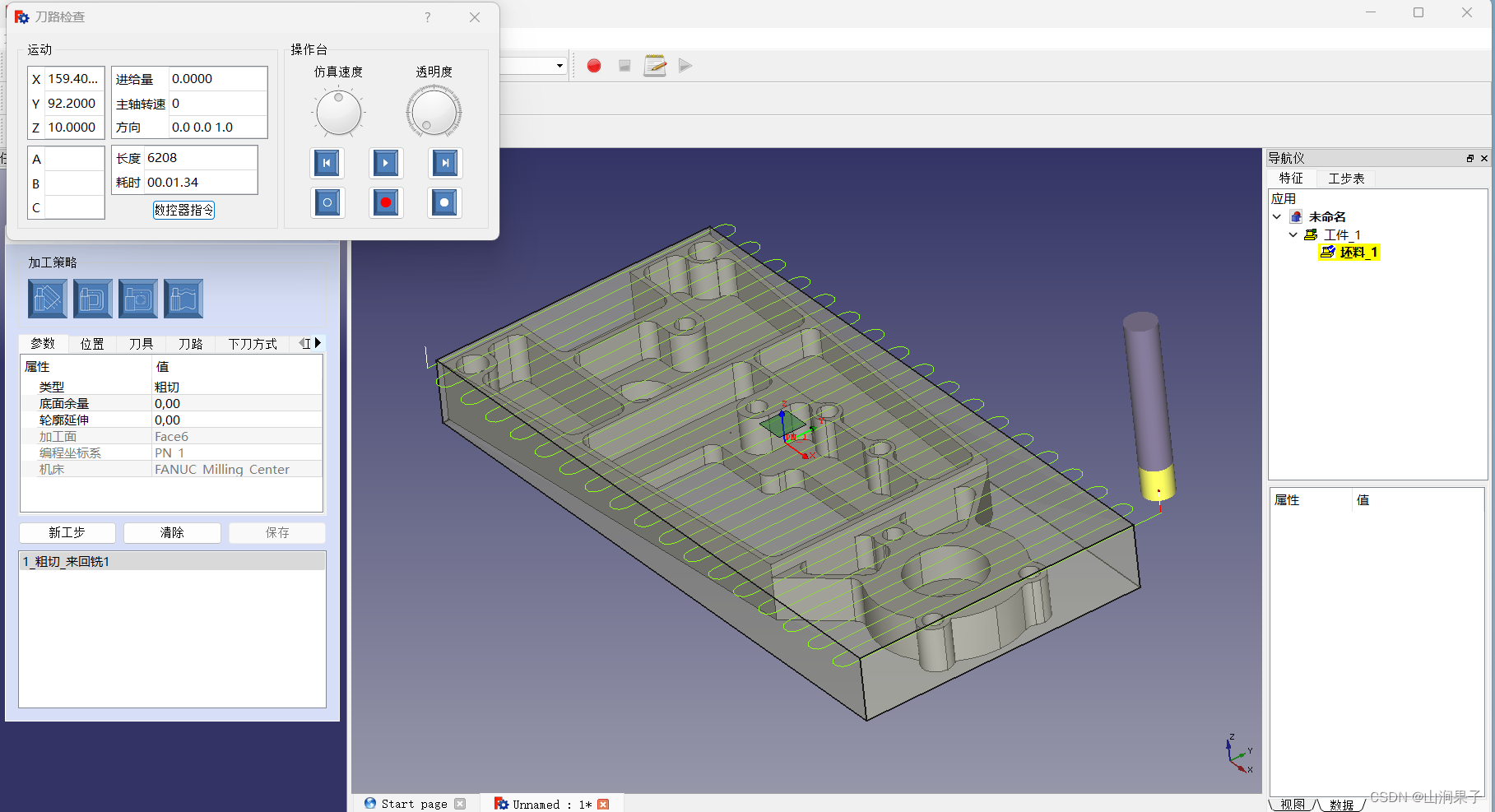Click the 保存 button
1495x812 pixels.
click(277, 533)
